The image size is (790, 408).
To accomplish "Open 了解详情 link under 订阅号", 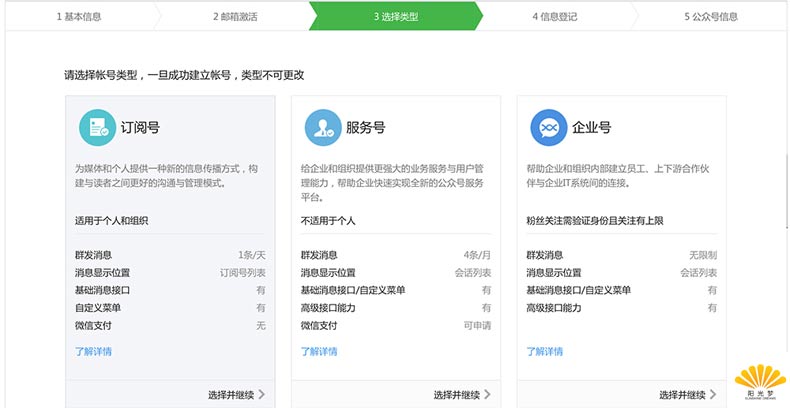I will 93,352.
